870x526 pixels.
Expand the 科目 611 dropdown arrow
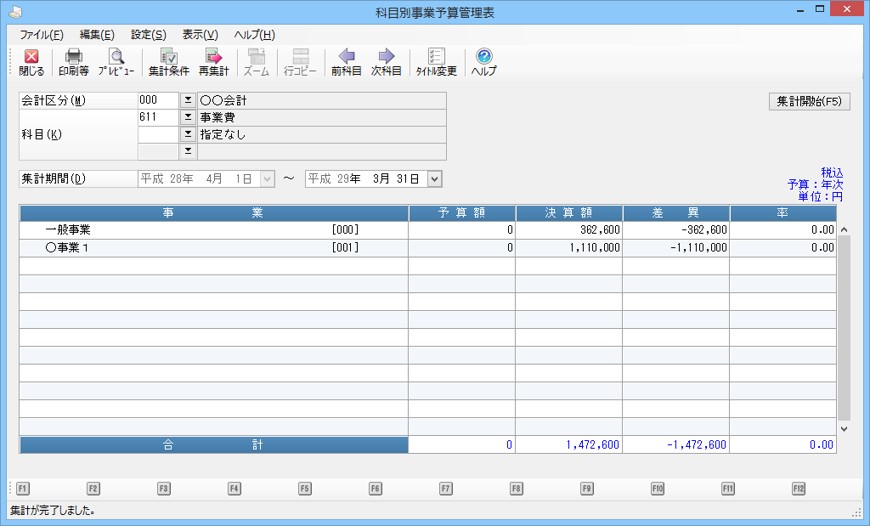point(187,118)
